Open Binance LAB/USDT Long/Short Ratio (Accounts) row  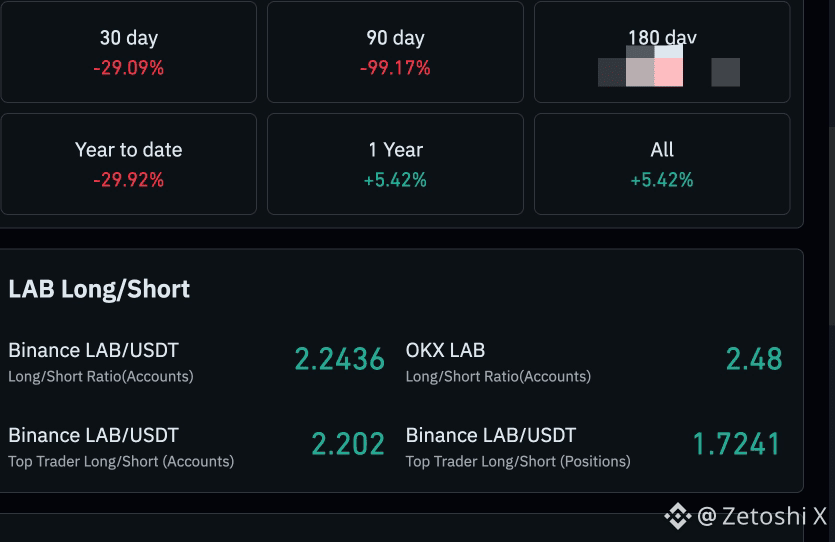pyautogui.click(x=197, y=362)
